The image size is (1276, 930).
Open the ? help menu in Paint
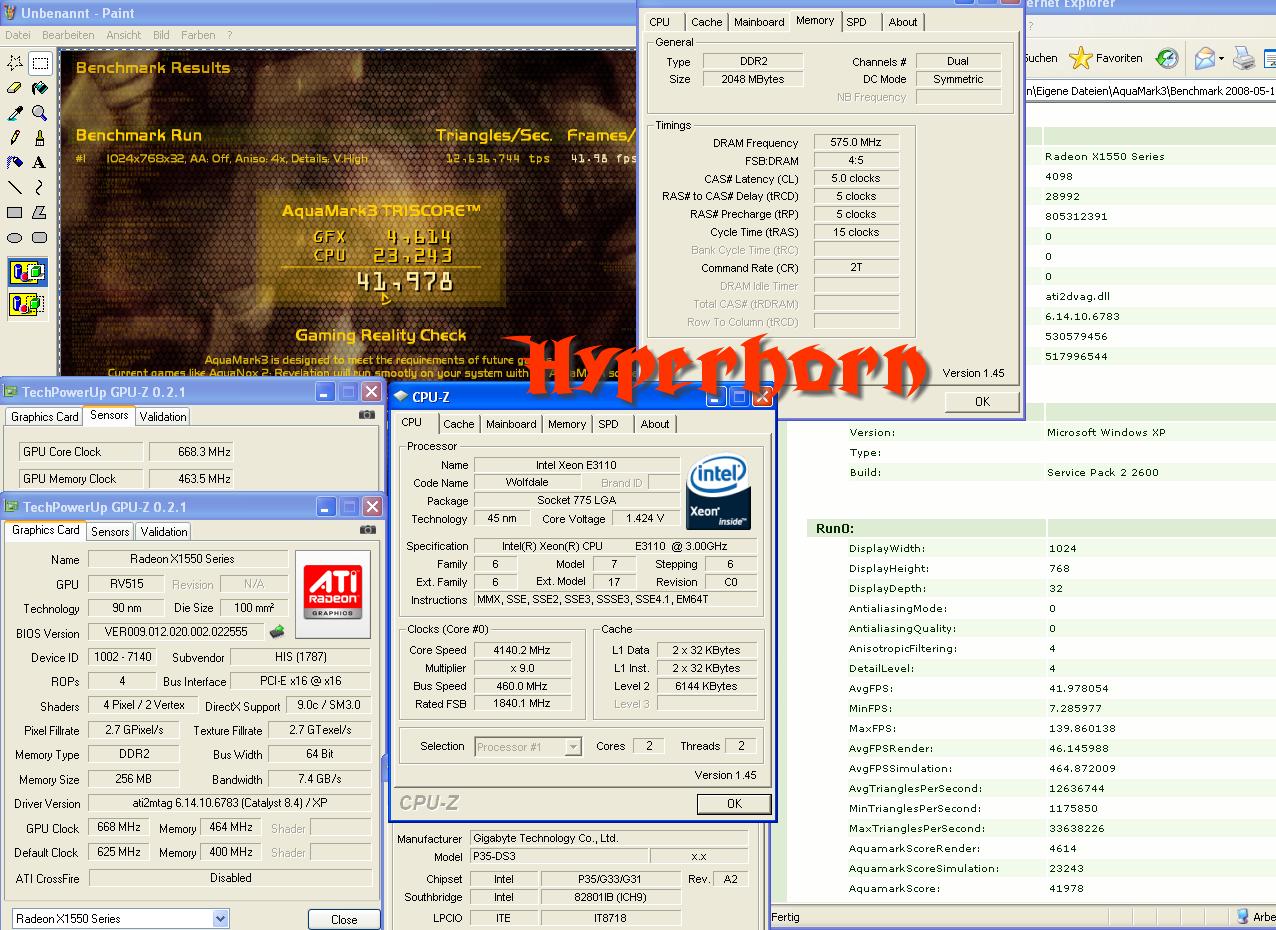pyautogui.click(x=229, y=35)
